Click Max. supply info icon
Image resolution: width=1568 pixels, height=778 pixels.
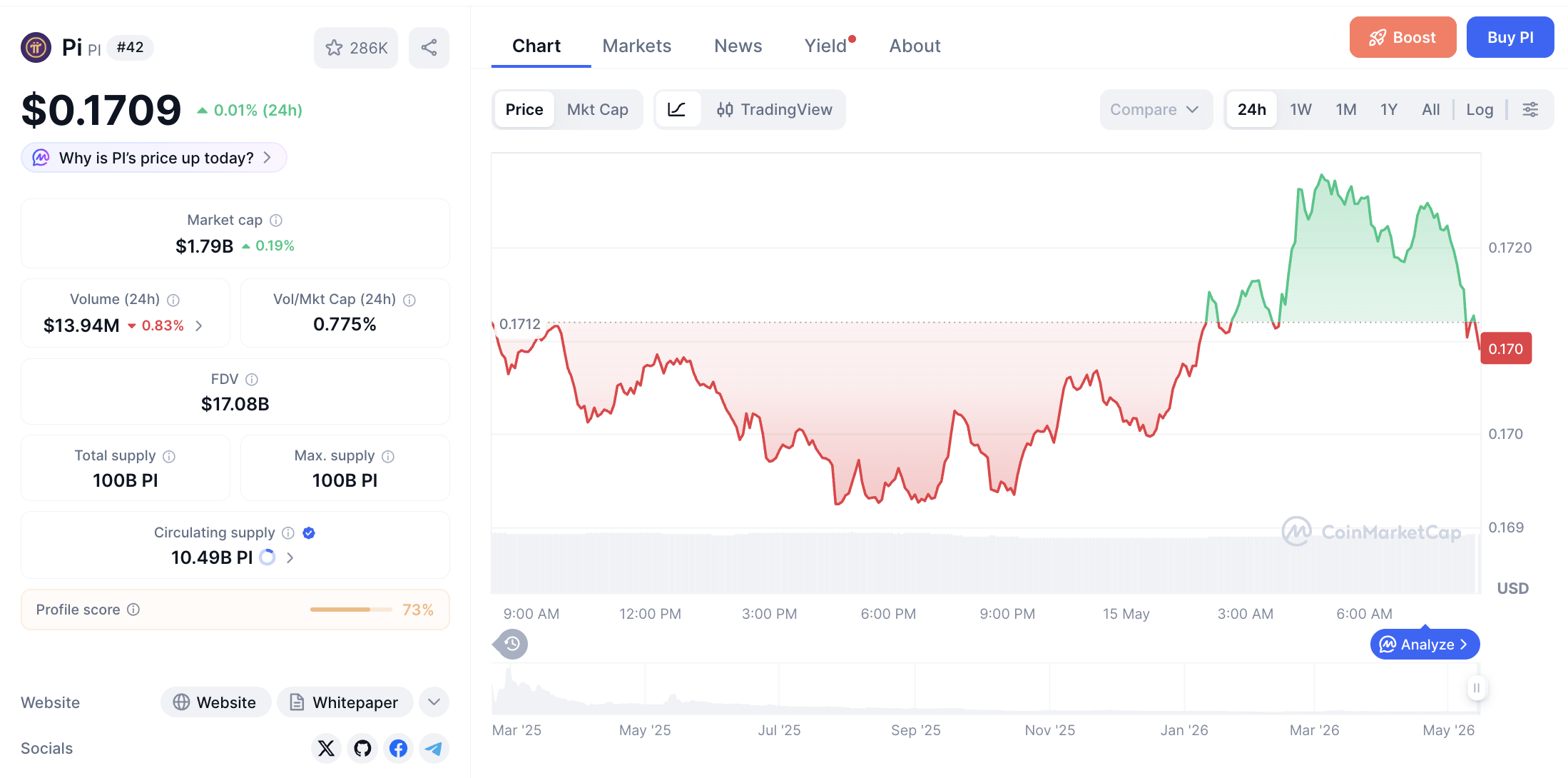[388, 456]
